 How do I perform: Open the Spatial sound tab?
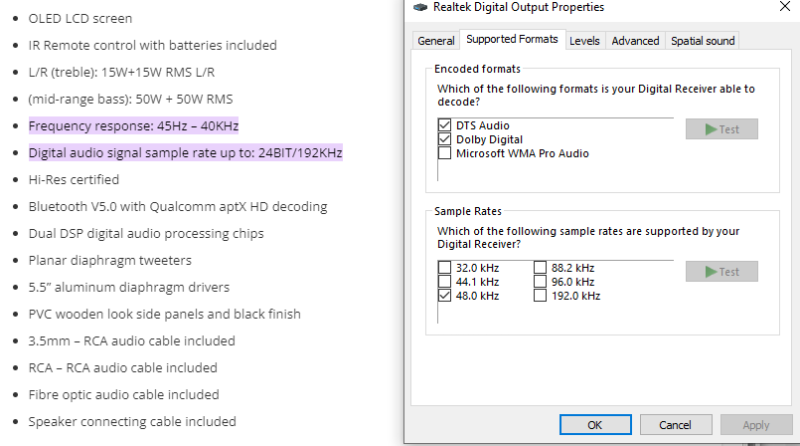coord(703,41)
